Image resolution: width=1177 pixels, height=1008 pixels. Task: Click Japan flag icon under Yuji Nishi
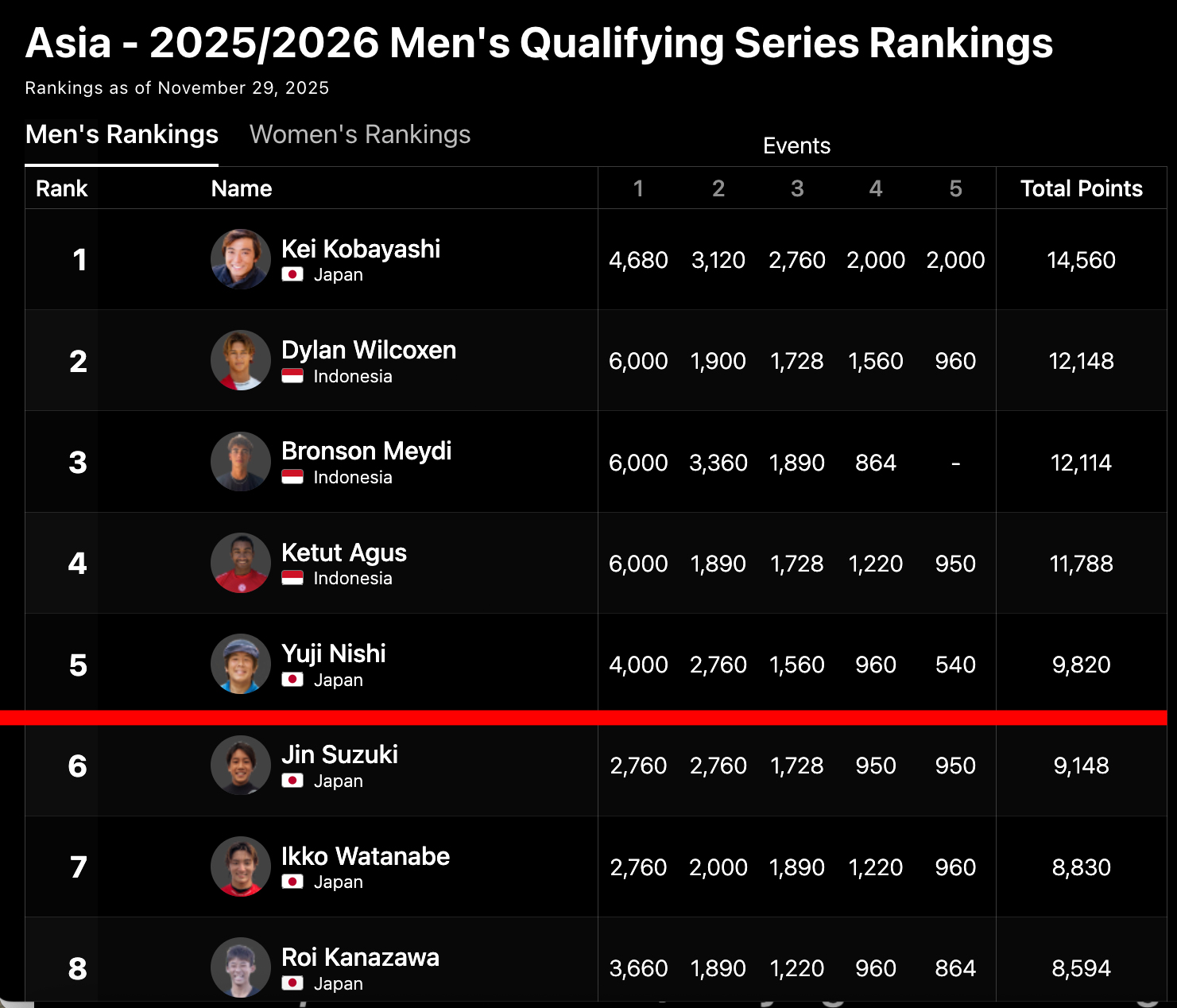(292, 680)
